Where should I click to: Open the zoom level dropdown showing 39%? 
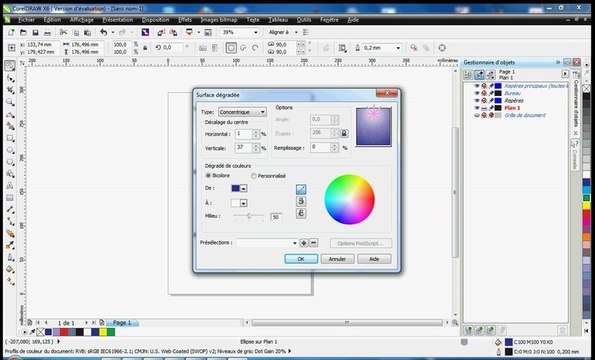point(255,33)
